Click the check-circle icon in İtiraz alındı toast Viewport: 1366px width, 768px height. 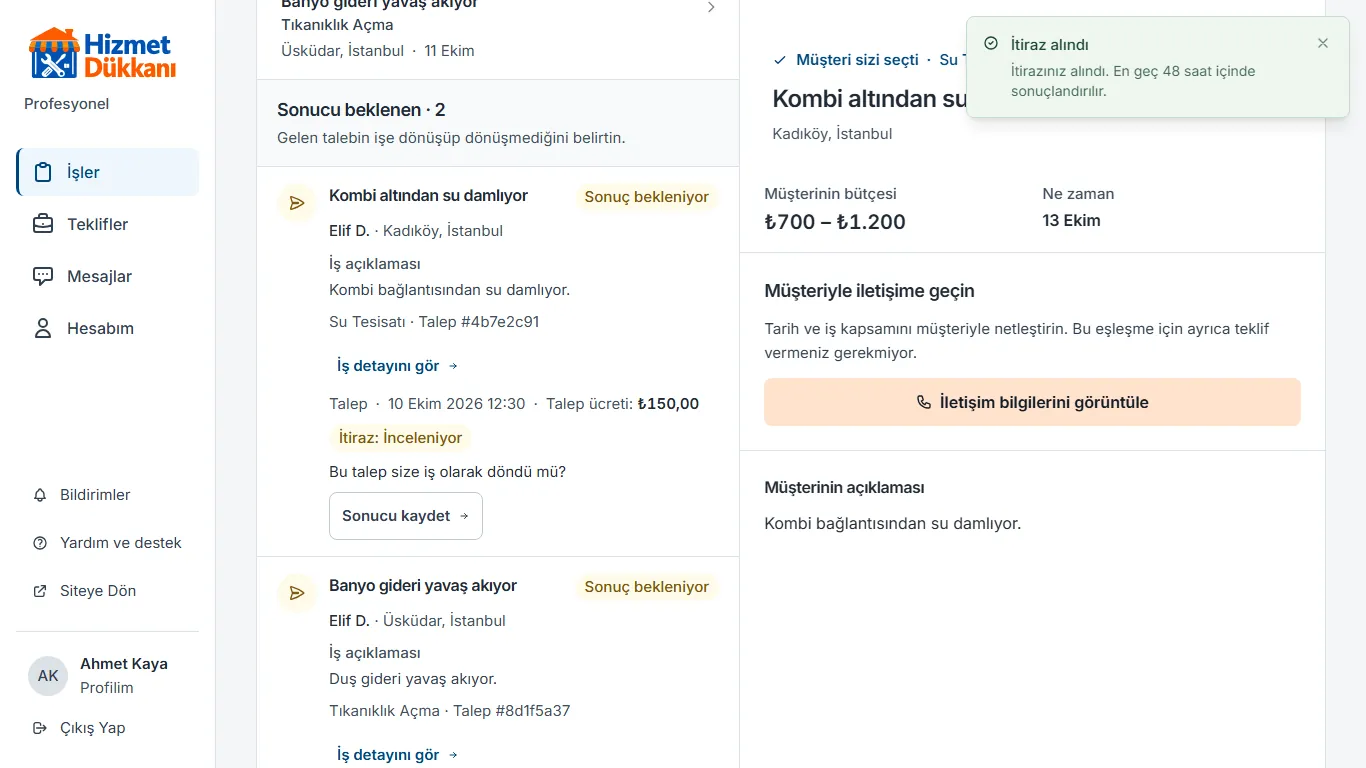(x=991, y=44)
